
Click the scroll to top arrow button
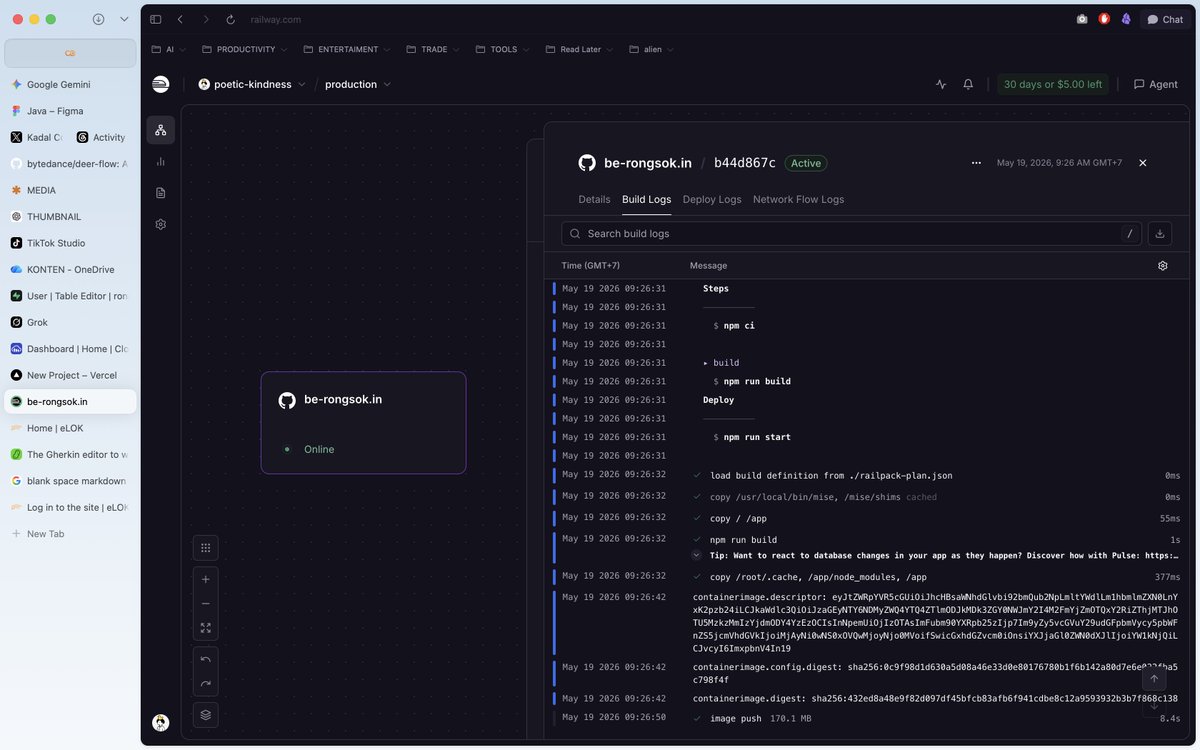tap(1154, 678)
